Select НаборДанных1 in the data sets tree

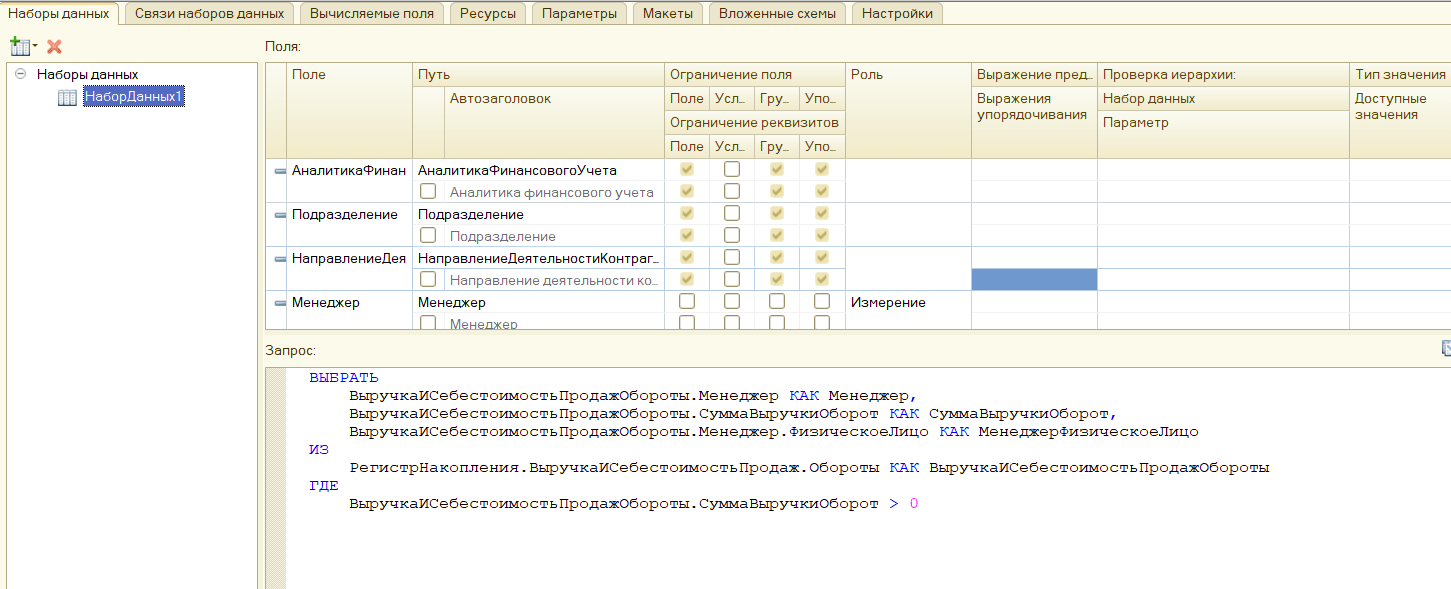[x=133, y=97]
